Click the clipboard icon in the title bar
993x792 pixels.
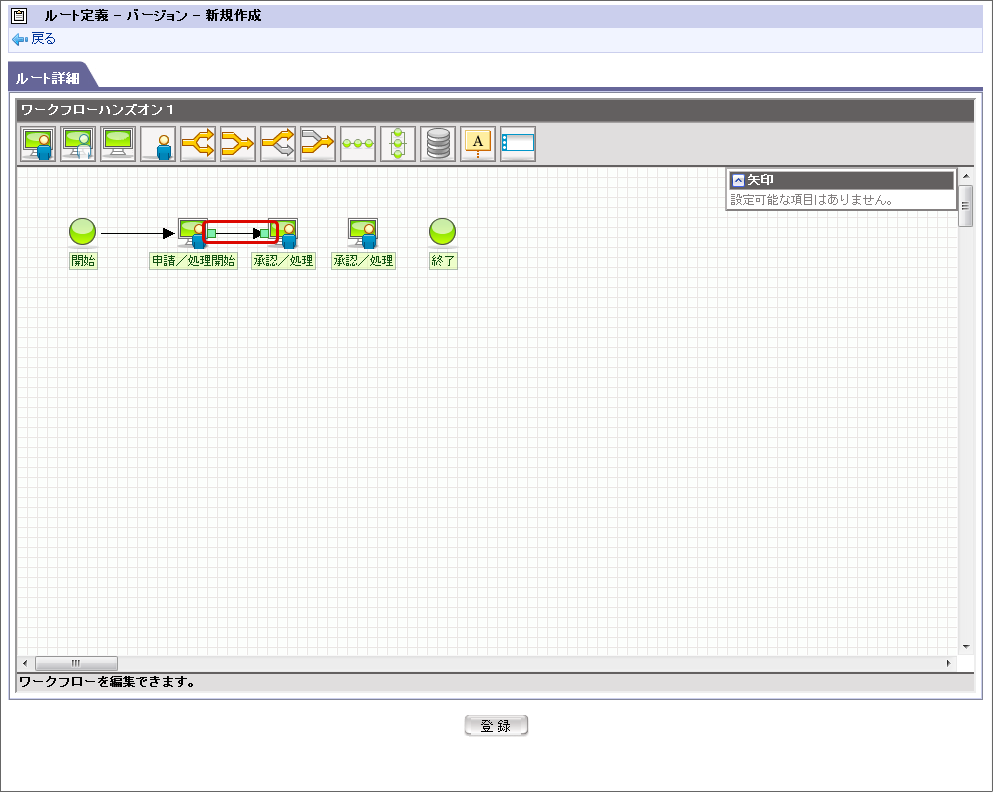pyautogui.click(x=20, y=15)
